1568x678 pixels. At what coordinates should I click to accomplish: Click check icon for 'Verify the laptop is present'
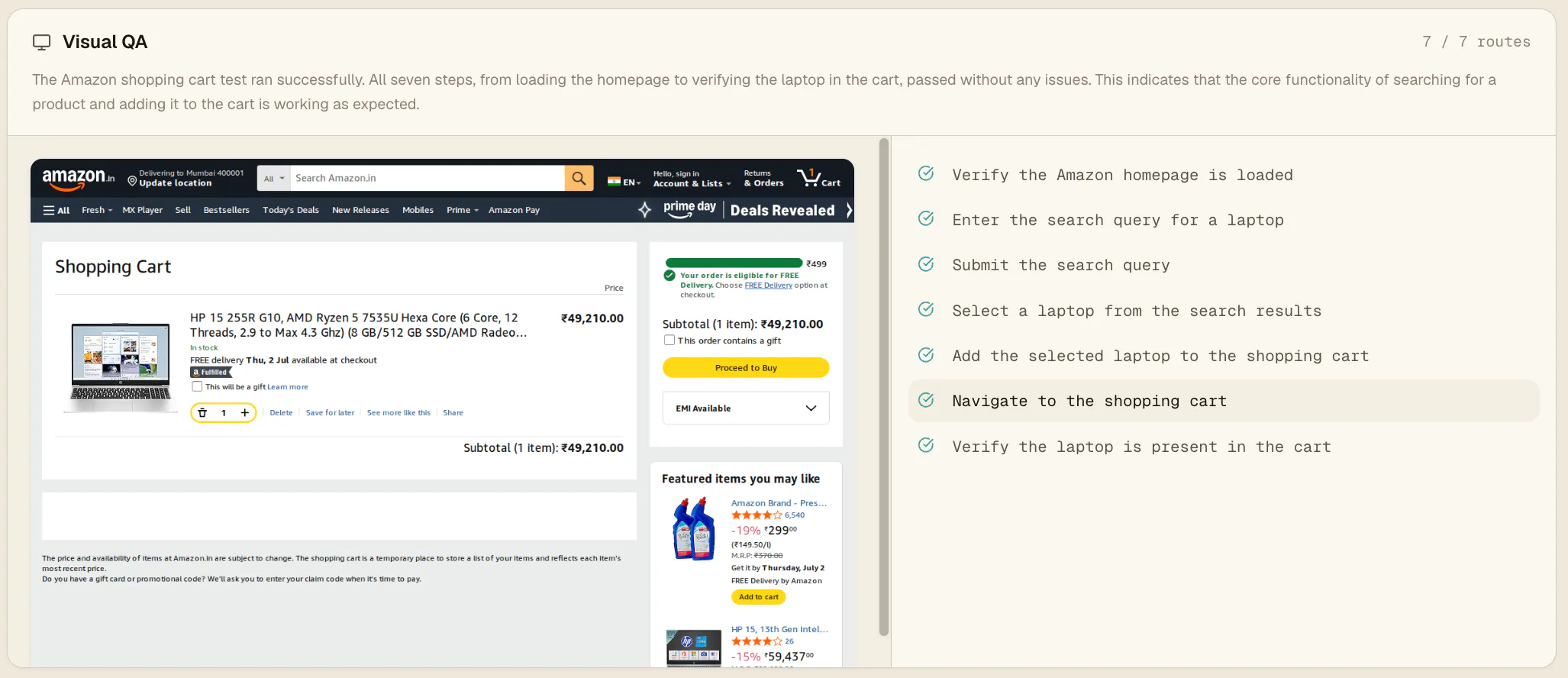pos(926,446)
